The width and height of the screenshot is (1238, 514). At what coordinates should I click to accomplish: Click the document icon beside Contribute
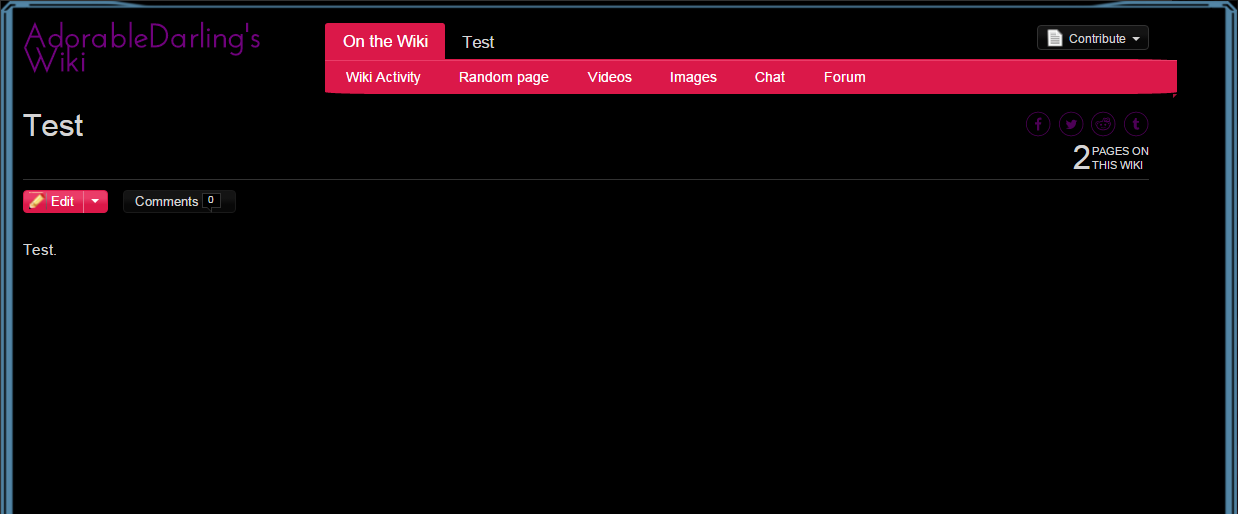click(1054, 38)
